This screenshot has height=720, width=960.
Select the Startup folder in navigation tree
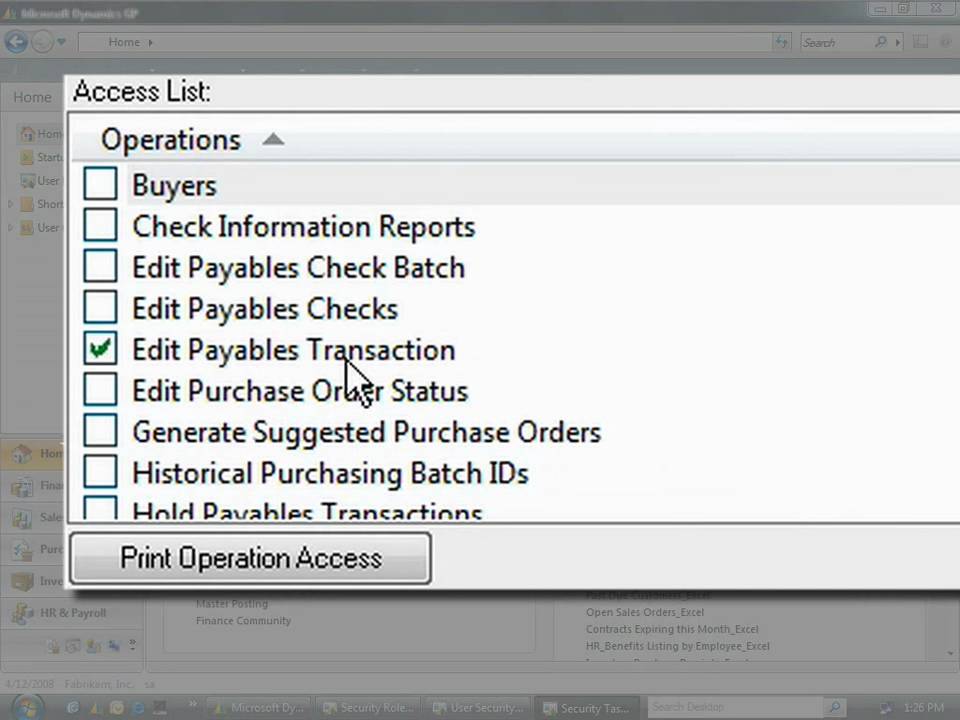[x=42, y=157]
